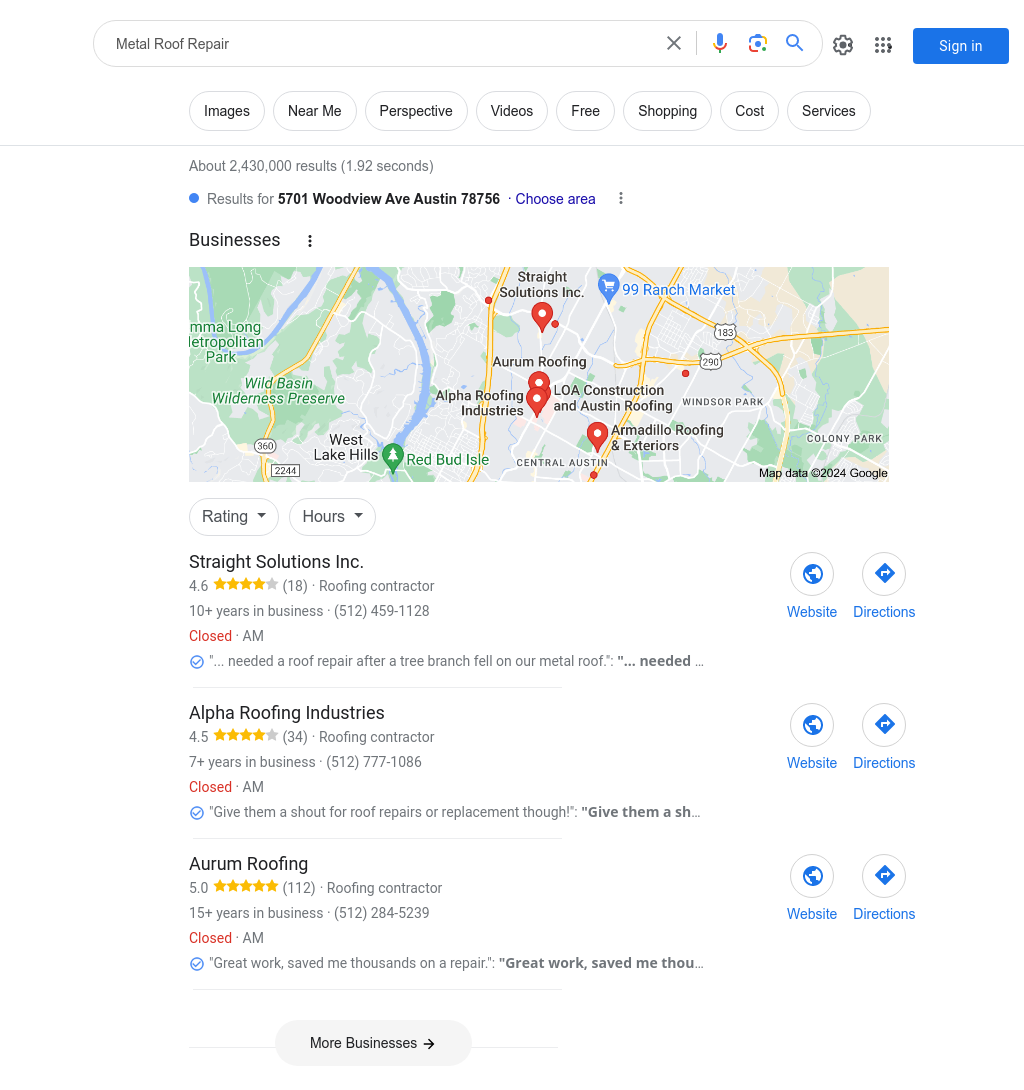Open Straight Solutions Inc. website icon

click(x=812, y=574)
